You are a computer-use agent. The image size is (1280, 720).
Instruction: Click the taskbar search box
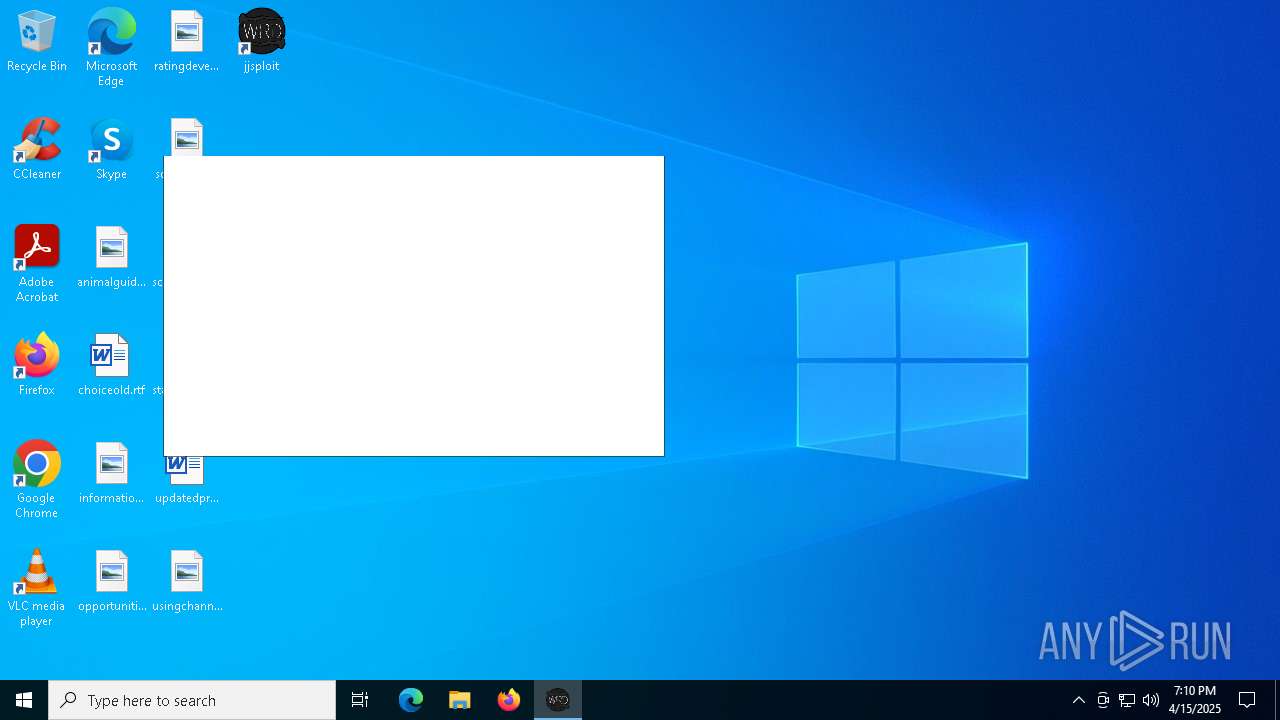pos(192,700)
